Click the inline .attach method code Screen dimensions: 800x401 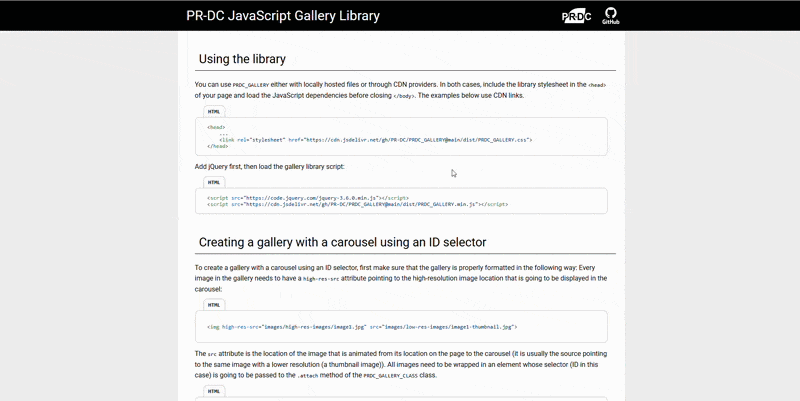[x=310, y=375]
